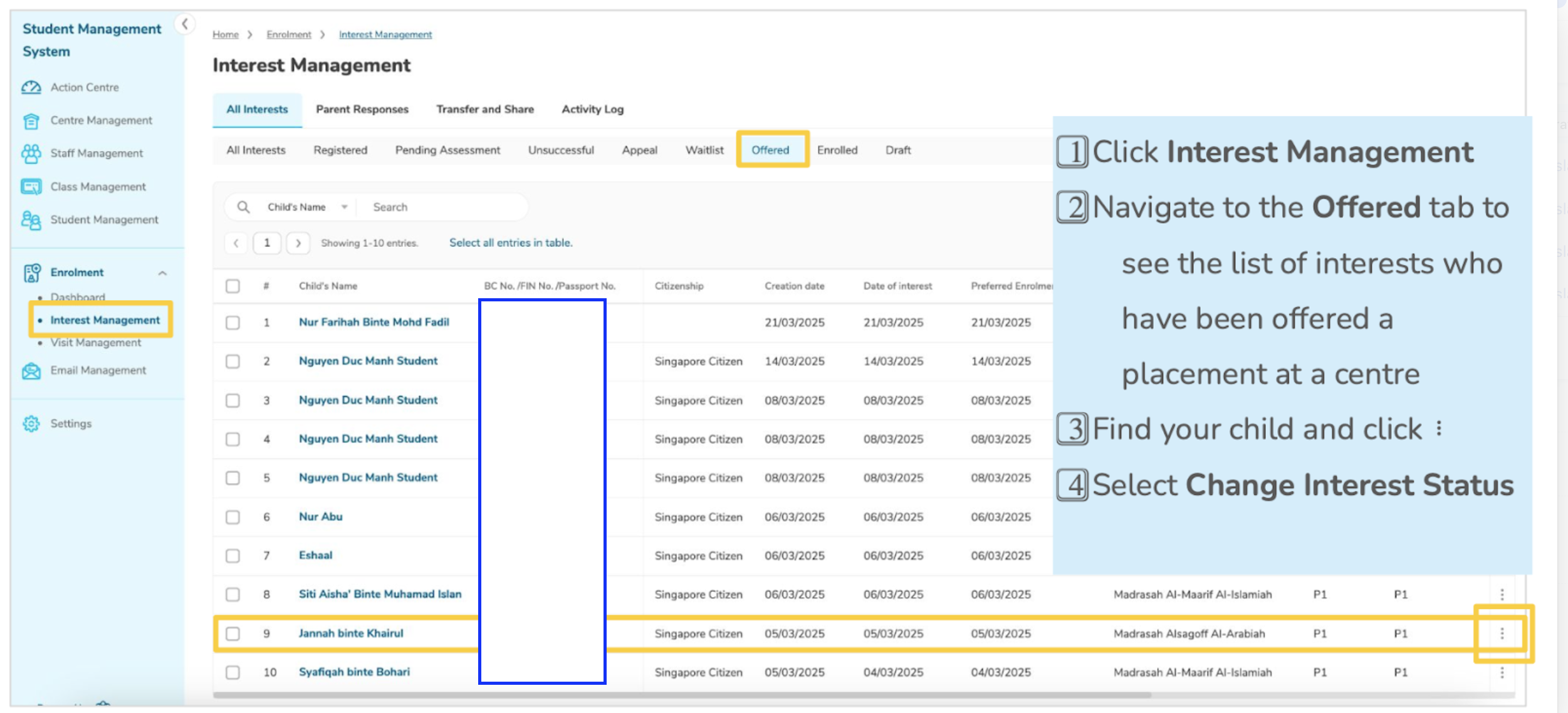Go to the next page of entries
The width and height of the screenshot is (1568, 713).
tap(298, 243)
